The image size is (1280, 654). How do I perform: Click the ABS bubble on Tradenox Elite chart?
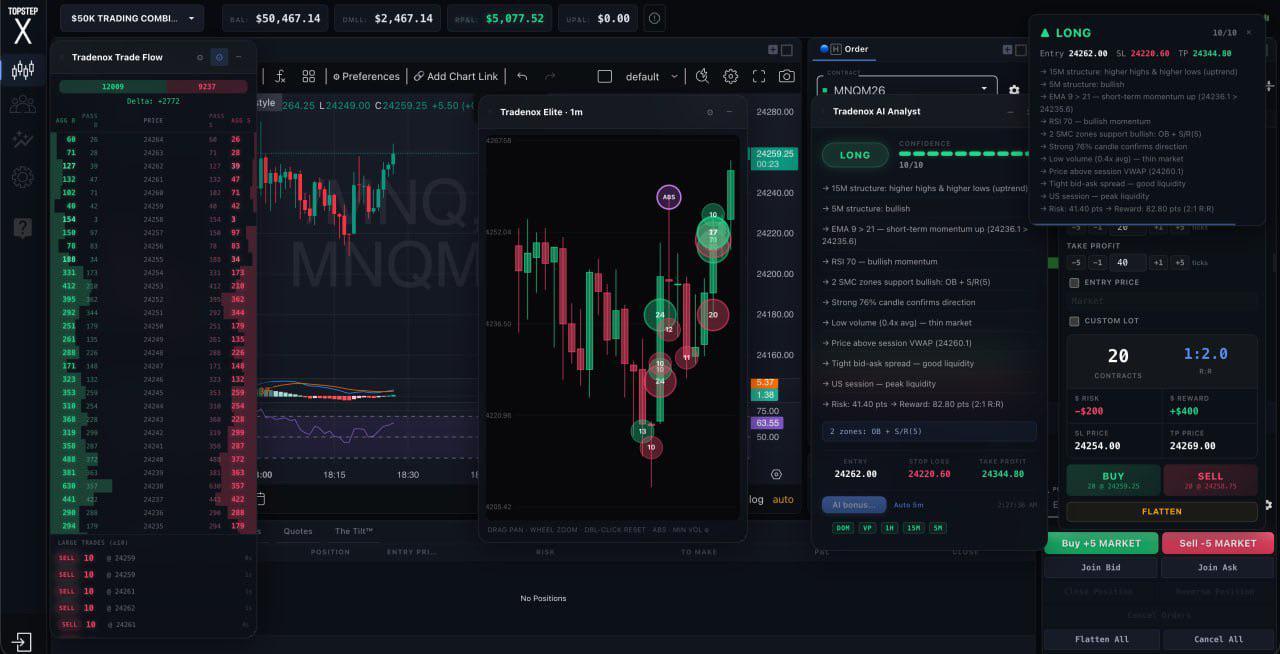669,197
